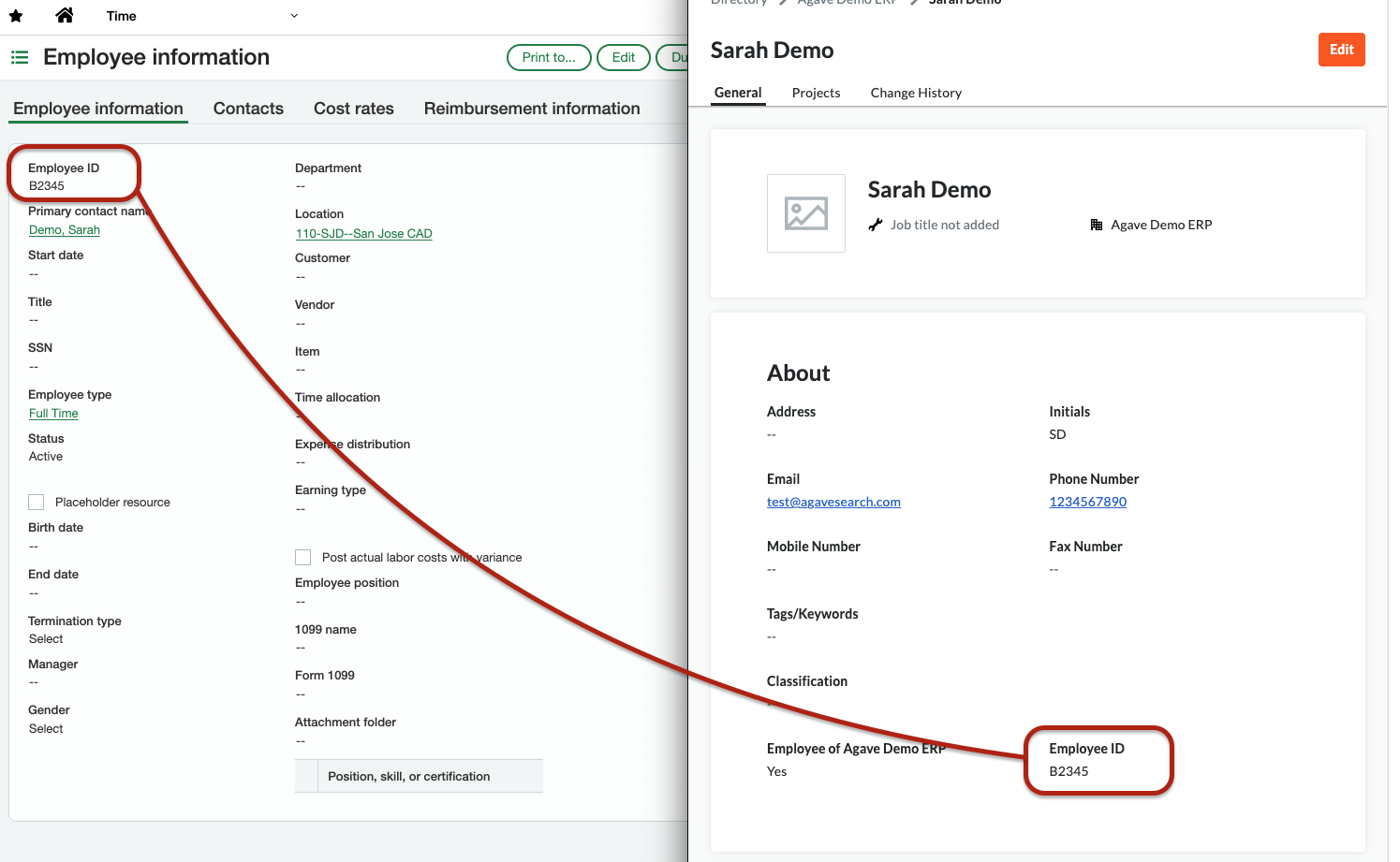Click the Earning type label
The width and height of the screenshot is (1400, 862).
pos(331,490)
